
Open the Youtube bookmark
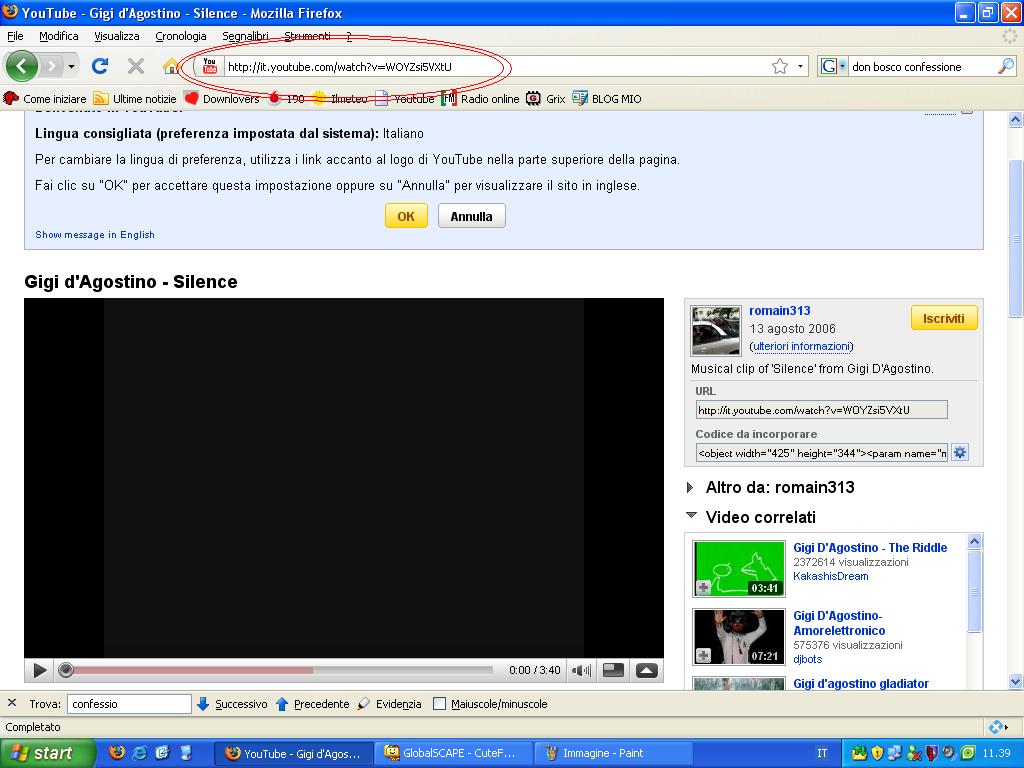pyautogui.click(x=405, y=99)
